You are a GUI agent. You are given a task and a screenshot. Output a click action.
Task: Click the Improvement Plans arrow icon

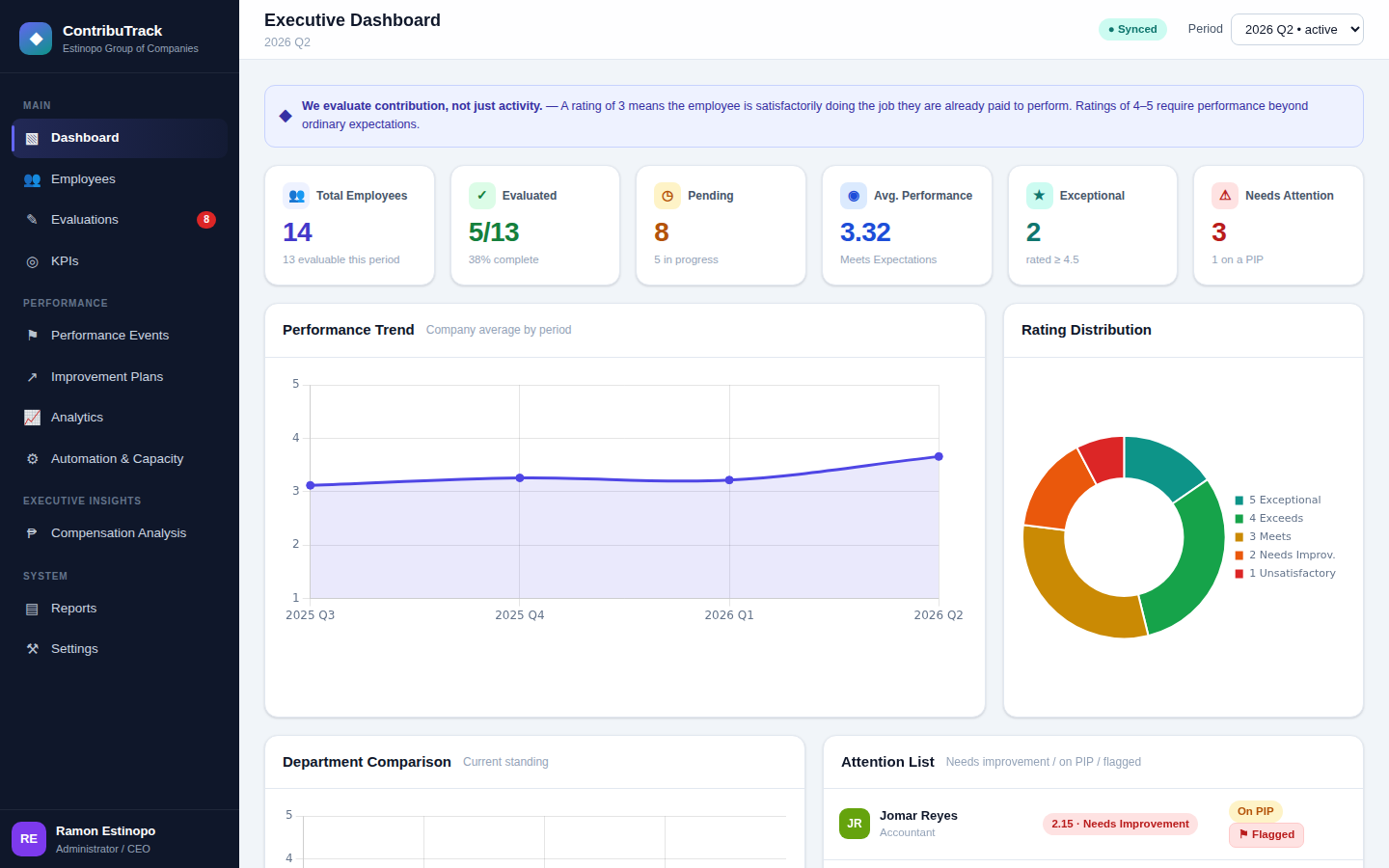click(x=32, y=377)
